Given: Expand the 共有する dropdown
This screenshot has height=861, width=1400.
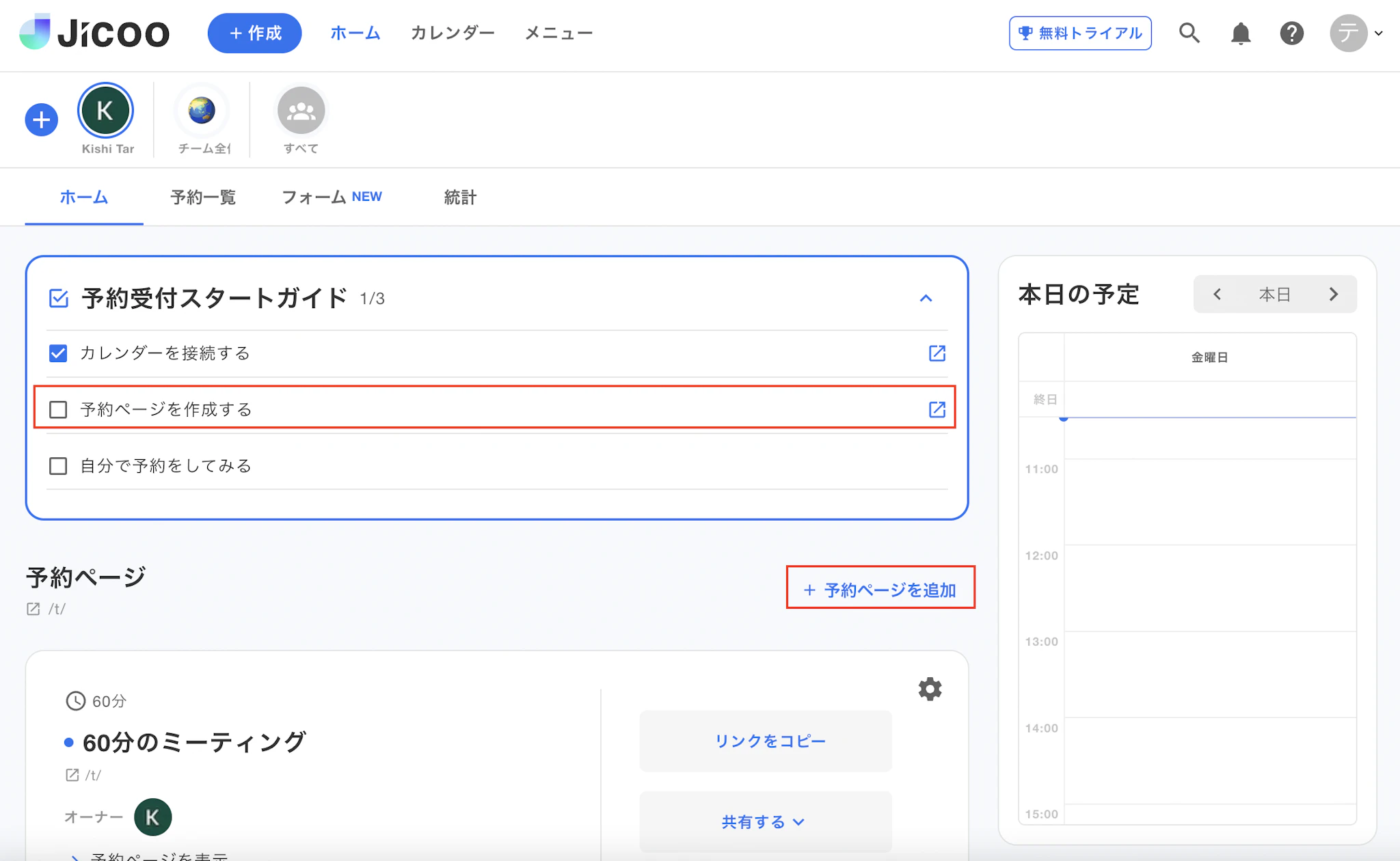Looking at the screenshot, I should 764,821.
